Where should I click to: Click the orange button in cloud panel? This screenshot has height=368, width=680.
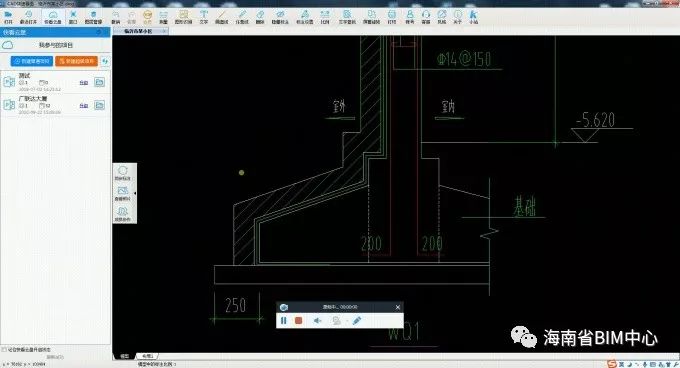[76, 61]
